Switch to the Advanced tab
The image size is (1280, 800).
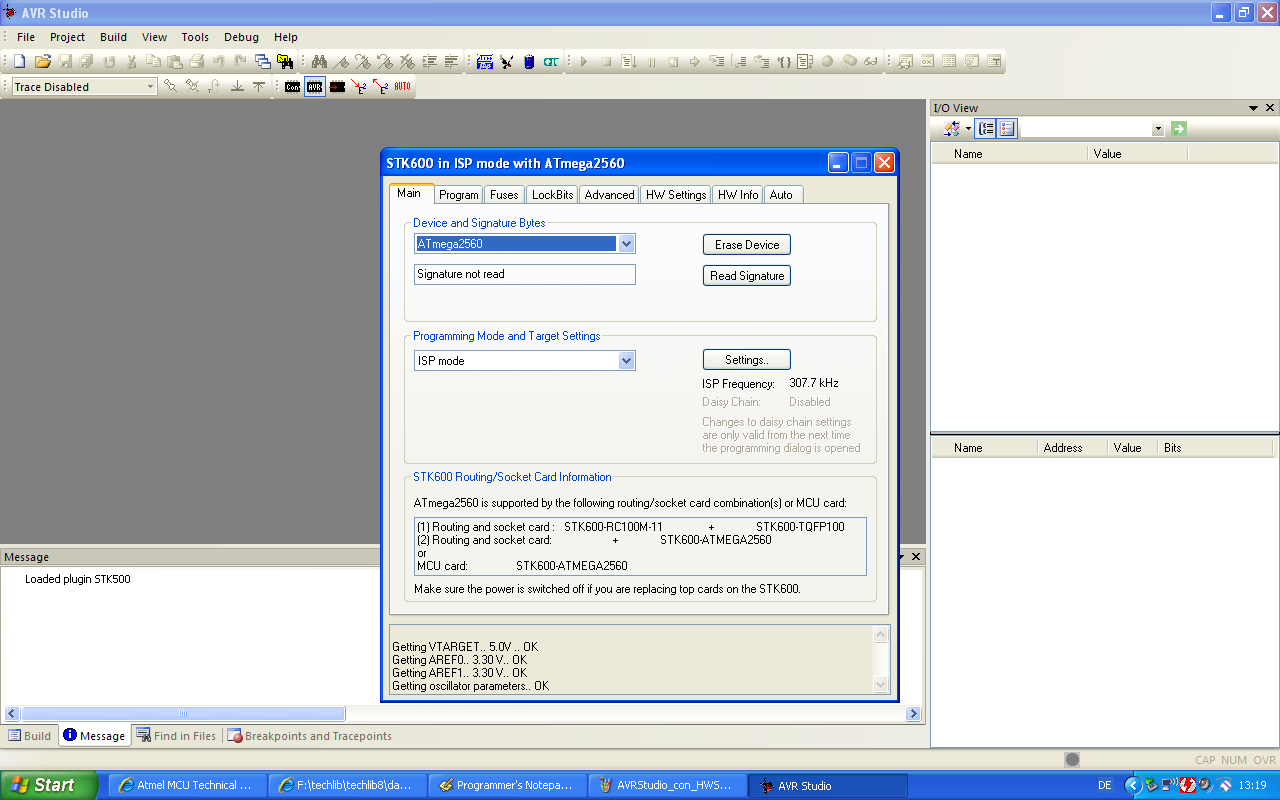[x=609, y=195]
